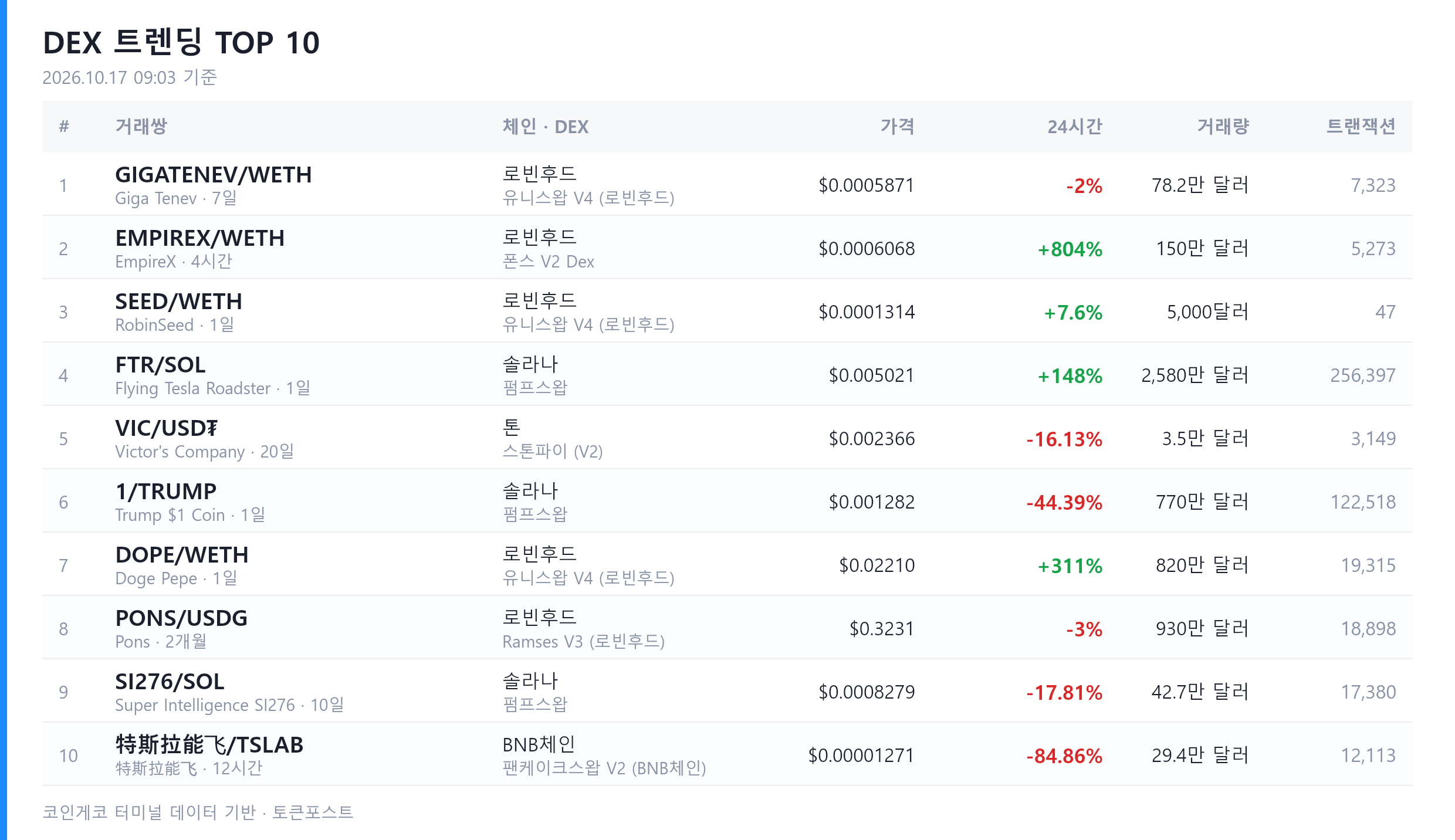Select the PONS/USDG pair name
Screen dimensions: 1455x840
click(181, 618)
